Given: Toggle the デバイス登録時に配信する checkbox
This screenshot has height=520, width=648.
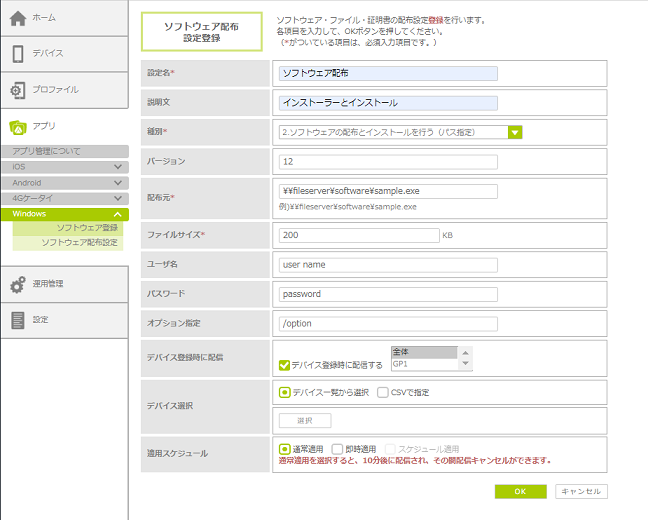Looking at the screenshot, I should tap(285, 365).
